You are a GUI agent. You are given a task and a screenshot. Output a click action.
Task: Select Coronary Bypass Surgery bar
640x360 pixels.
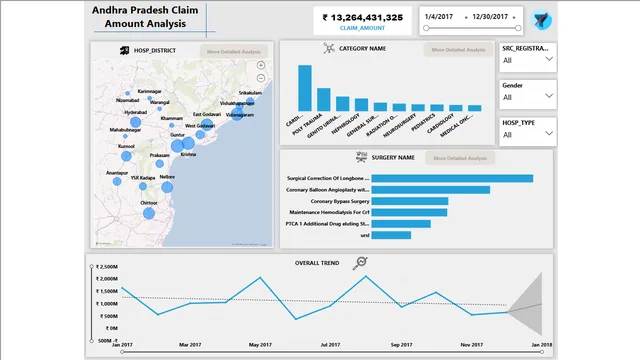coord(410,201)
